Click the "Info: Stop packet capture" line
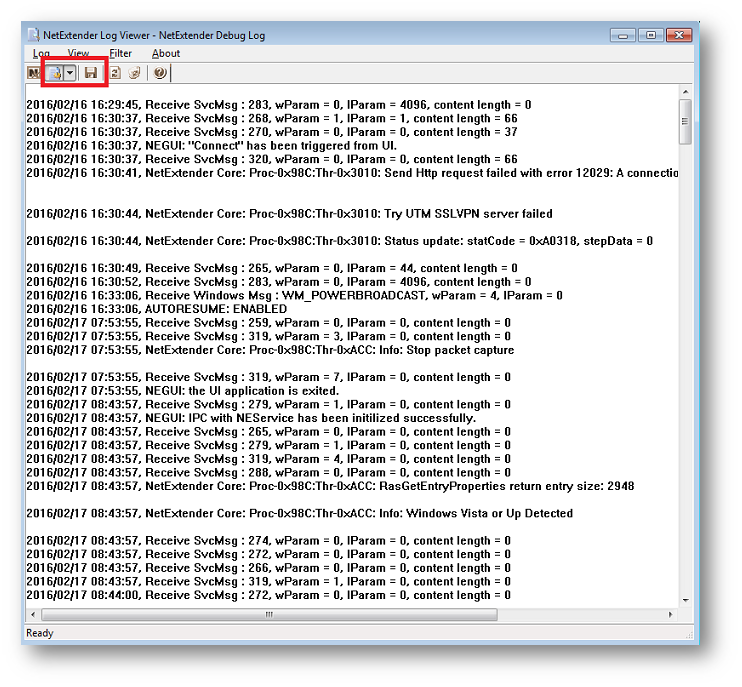The width and height of the screenshot is (742, 687). pyautogui.click(x=270, y=350)
